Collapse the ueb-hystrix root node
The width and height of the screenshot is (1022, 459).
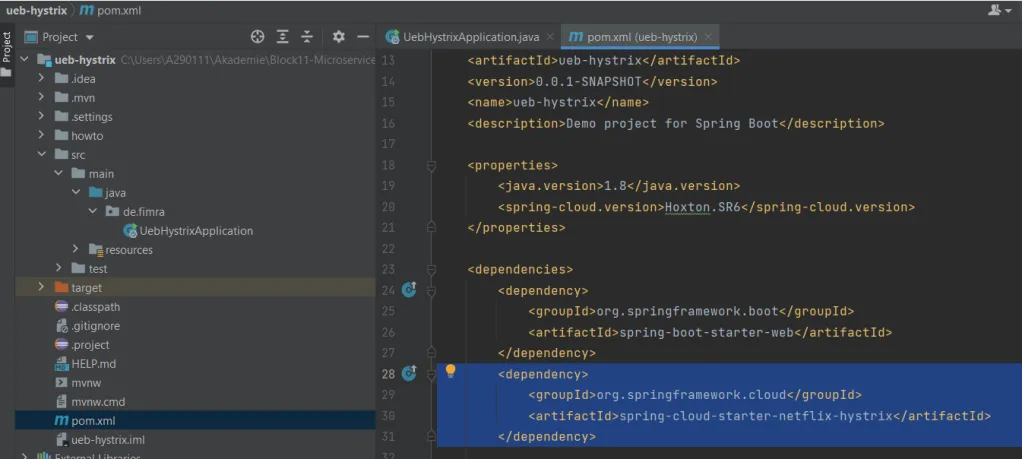pos(25,60)
